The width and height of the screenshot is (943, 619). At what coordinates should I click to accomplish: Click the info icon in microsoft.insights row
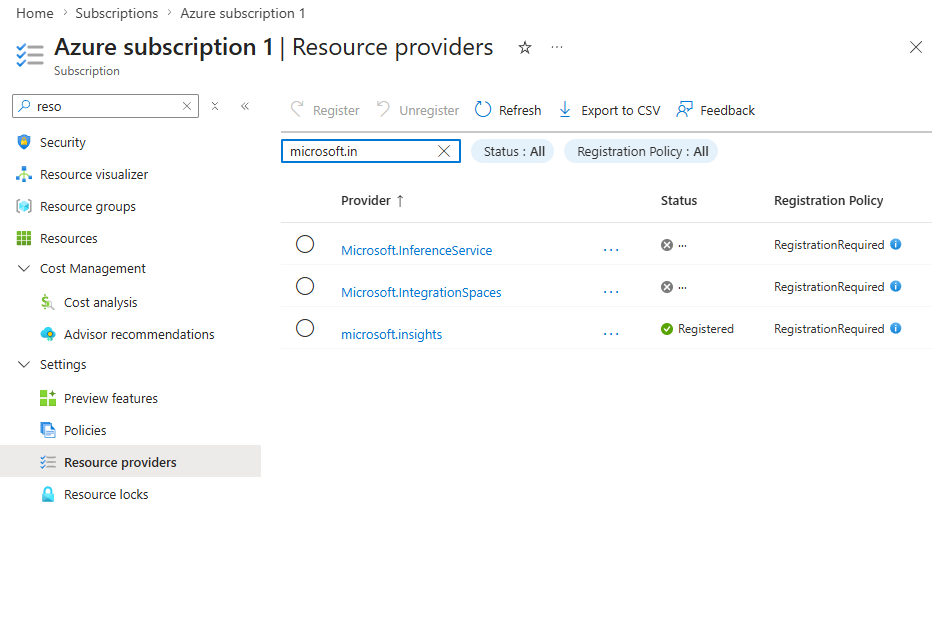pyautogui.click(x=895, y=328)
